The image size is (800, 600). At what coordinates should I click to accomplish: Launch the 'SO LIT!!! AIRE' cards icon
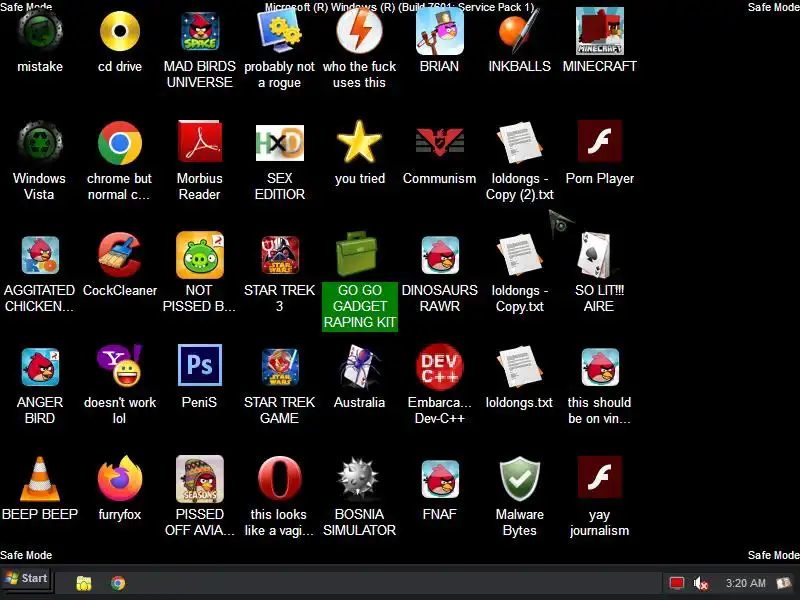[594, 255]
